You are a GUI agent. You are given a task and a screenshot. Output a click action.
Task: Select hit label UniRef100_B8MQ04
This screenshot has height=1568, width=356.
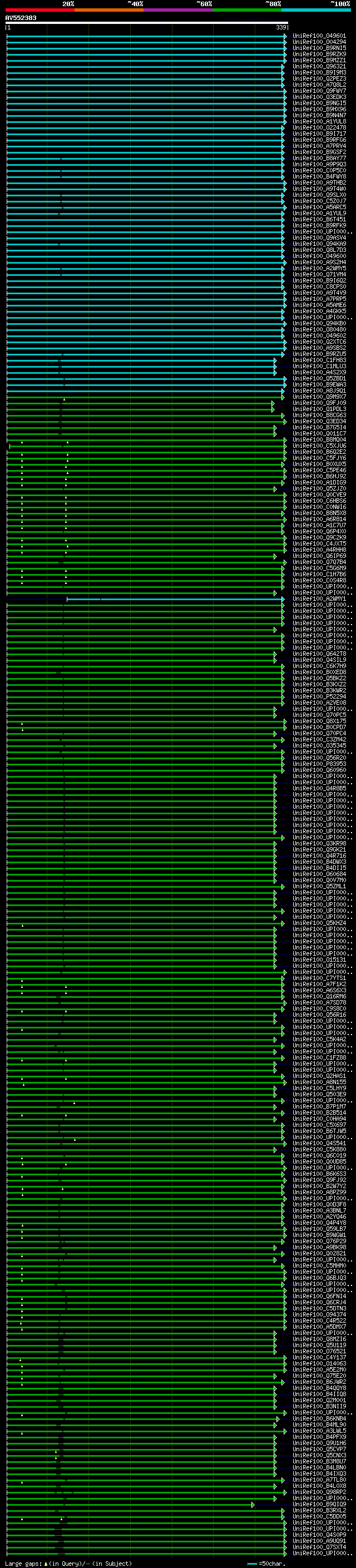(319, 439)
